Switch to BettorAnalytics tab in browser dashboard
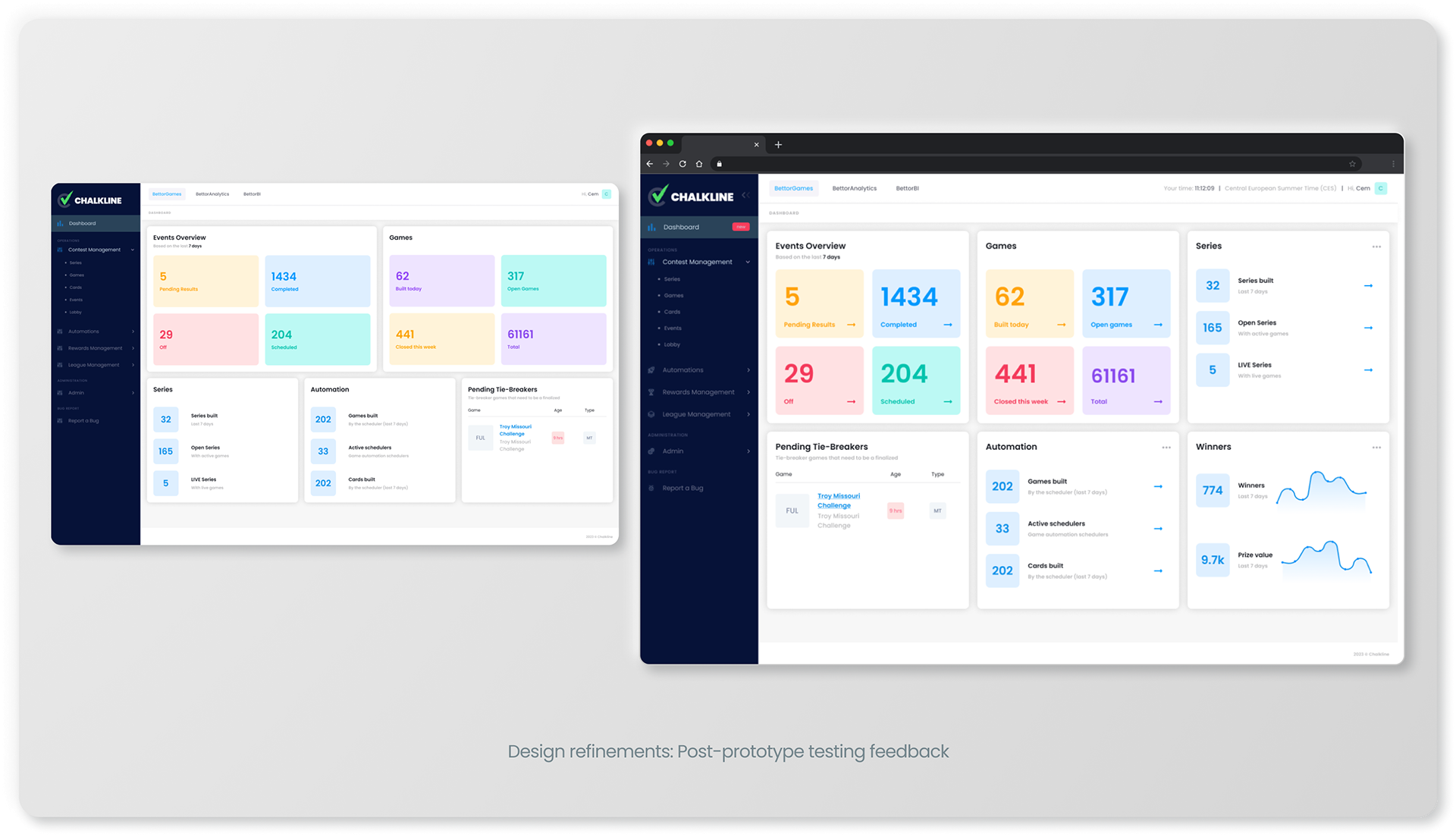The image size is (1456, 836). (x=854, y=188)
